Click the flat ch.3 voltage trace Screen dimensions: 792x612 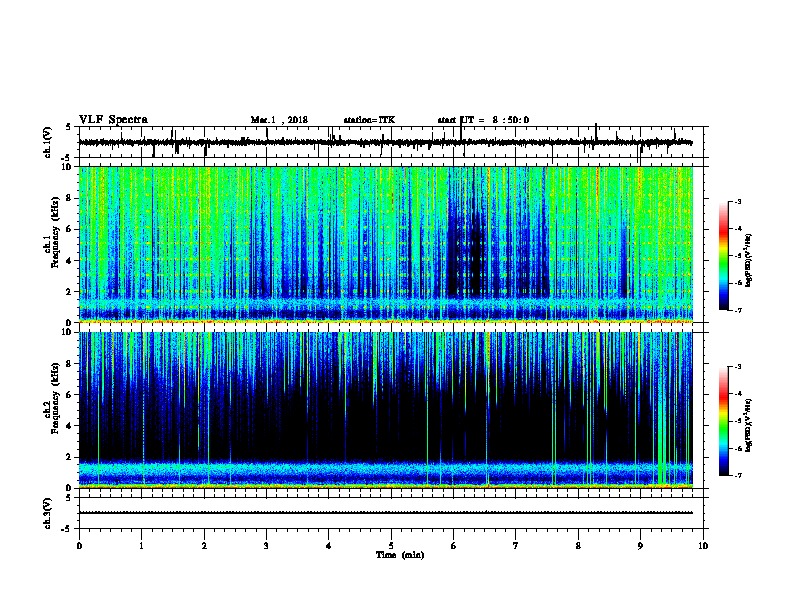tap(385, 513)
